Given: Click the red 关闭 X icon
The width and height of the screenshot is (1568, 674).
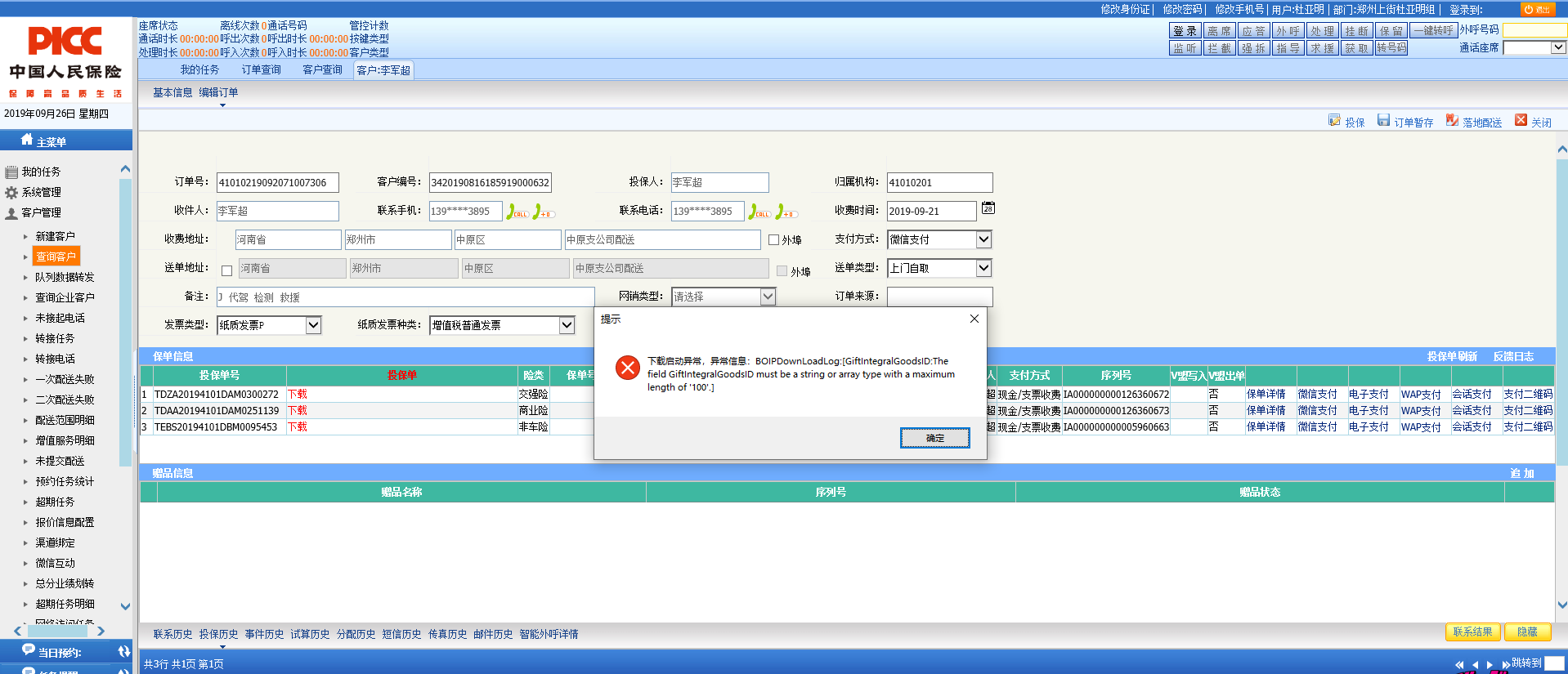Looking at the screenshot, I should click(1521, 121).
